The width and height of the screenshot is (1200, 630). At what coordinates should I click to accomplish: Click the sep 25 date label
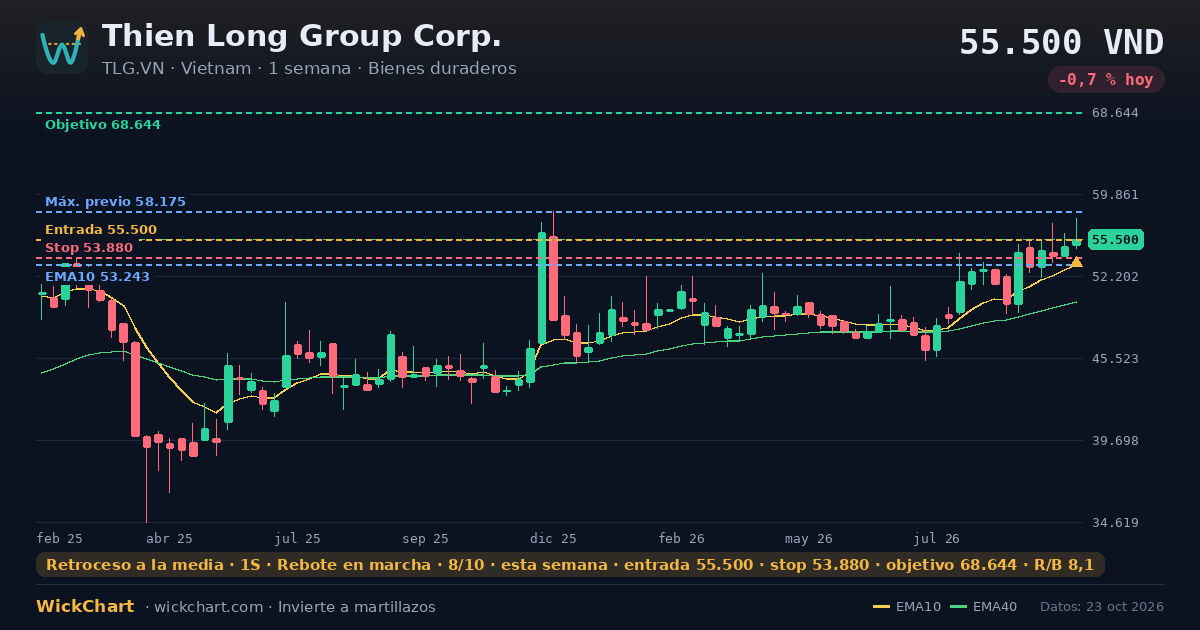pos(426,539)
